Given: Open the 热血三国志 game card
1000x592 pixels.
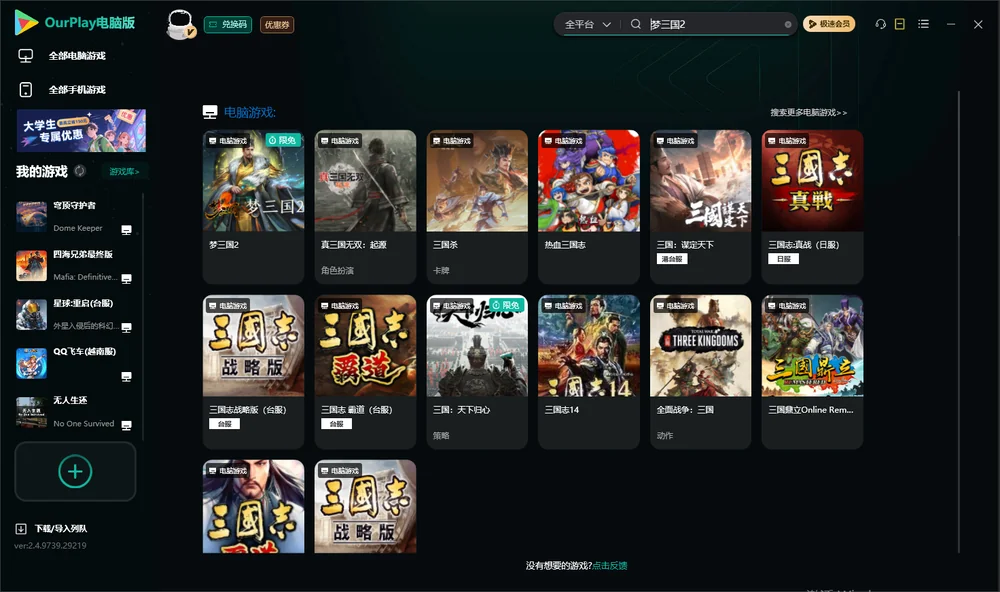Looking at the screenshot, I should tap(589, 207).
